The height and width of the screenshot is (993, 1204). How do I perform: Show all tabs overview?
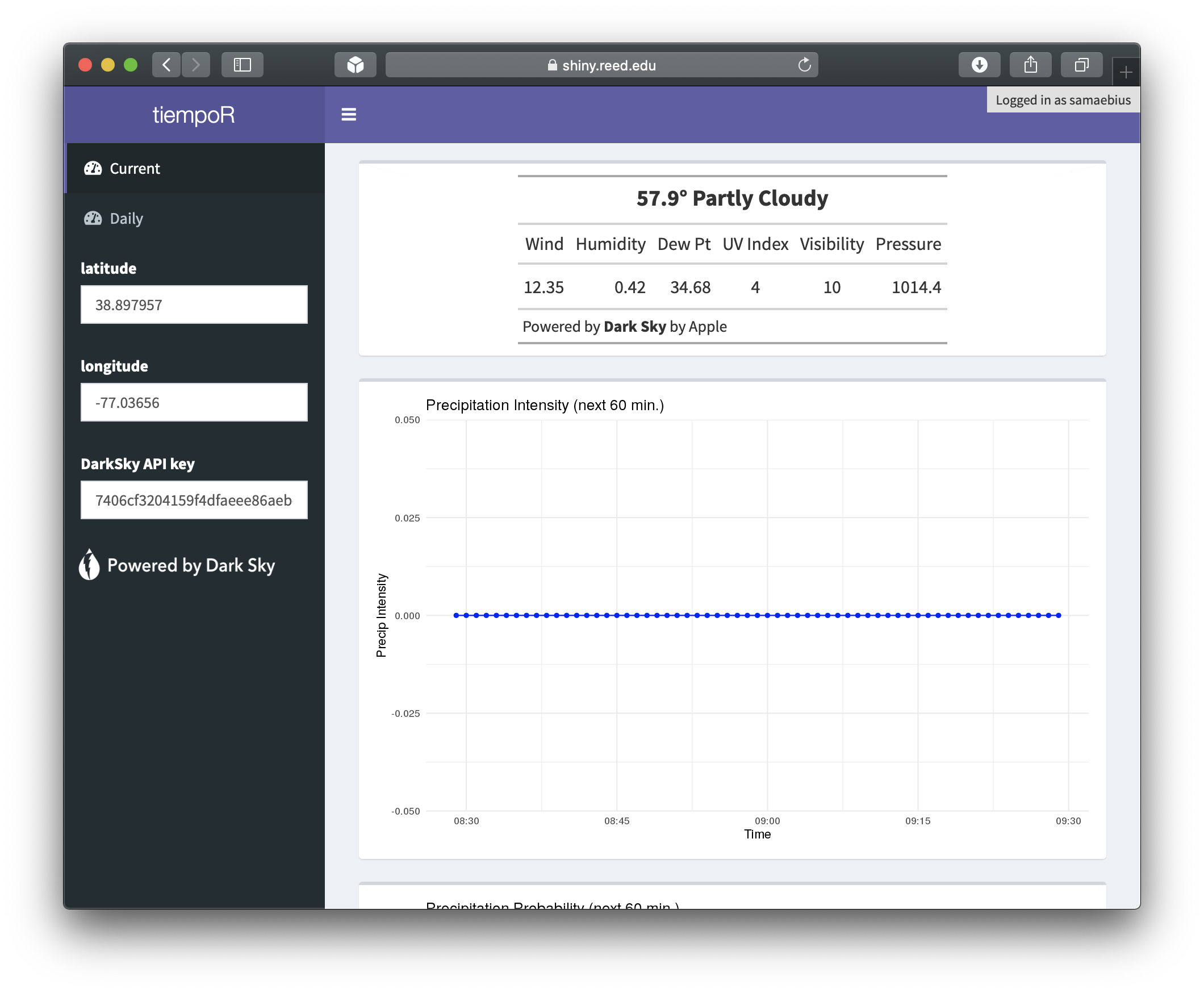coord(1081,65)
